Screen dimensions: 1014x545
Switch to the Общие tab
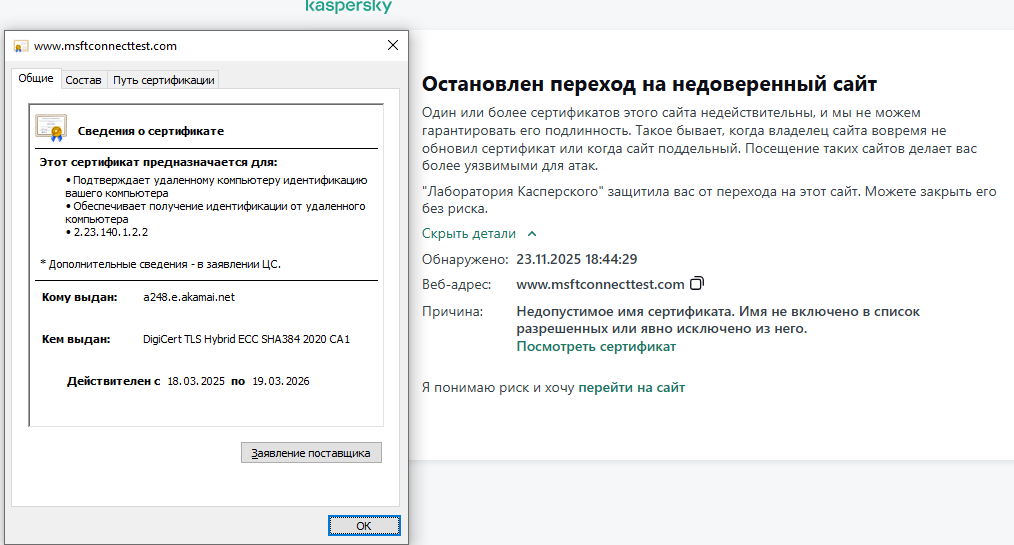point(36,78)
